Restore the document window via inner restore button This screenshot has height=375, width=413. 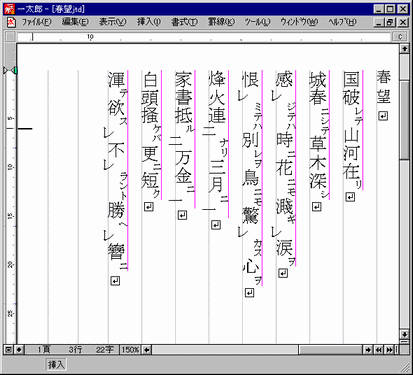click(390, 23)
